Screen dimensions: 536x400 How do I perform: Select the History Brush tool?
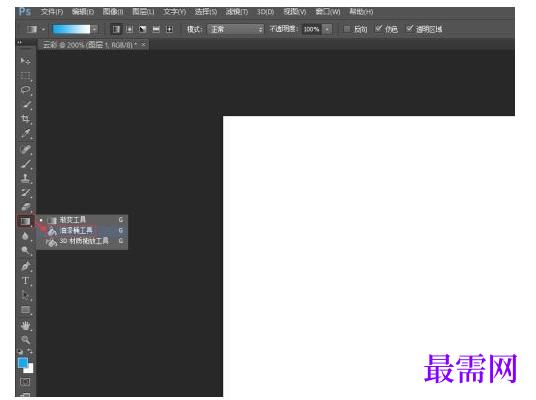(26, 192)
